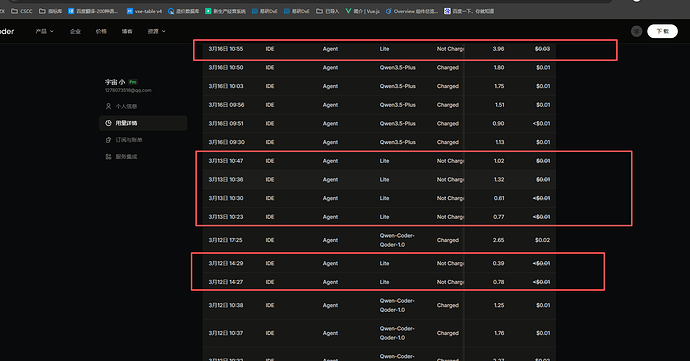This screenshot has height=361, width=690.
Task: Open the vxe-table v4 bookmark
Action: [x=144, y=11]
